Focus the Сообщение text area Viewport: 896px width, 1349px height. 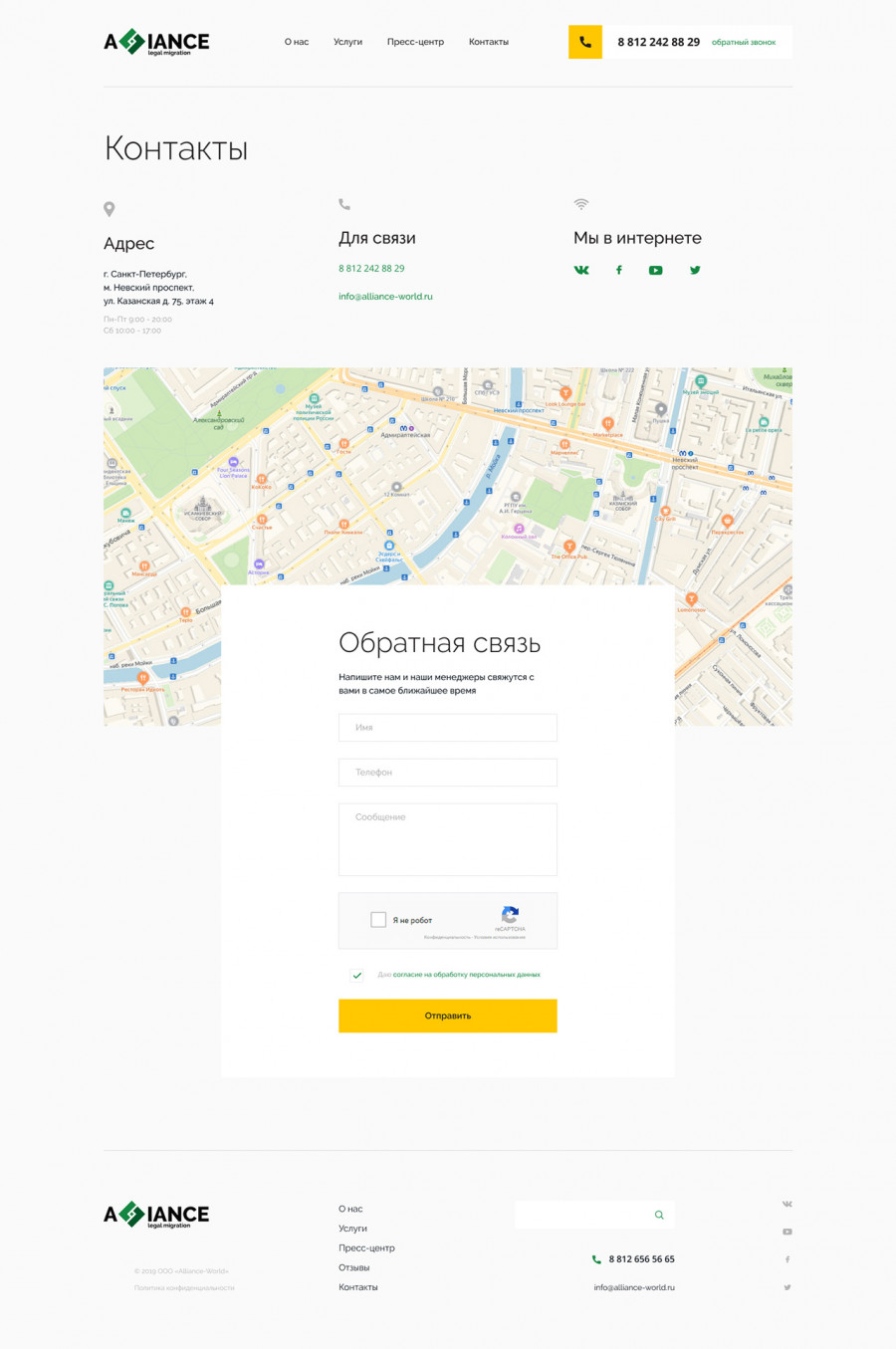(448, 839)
